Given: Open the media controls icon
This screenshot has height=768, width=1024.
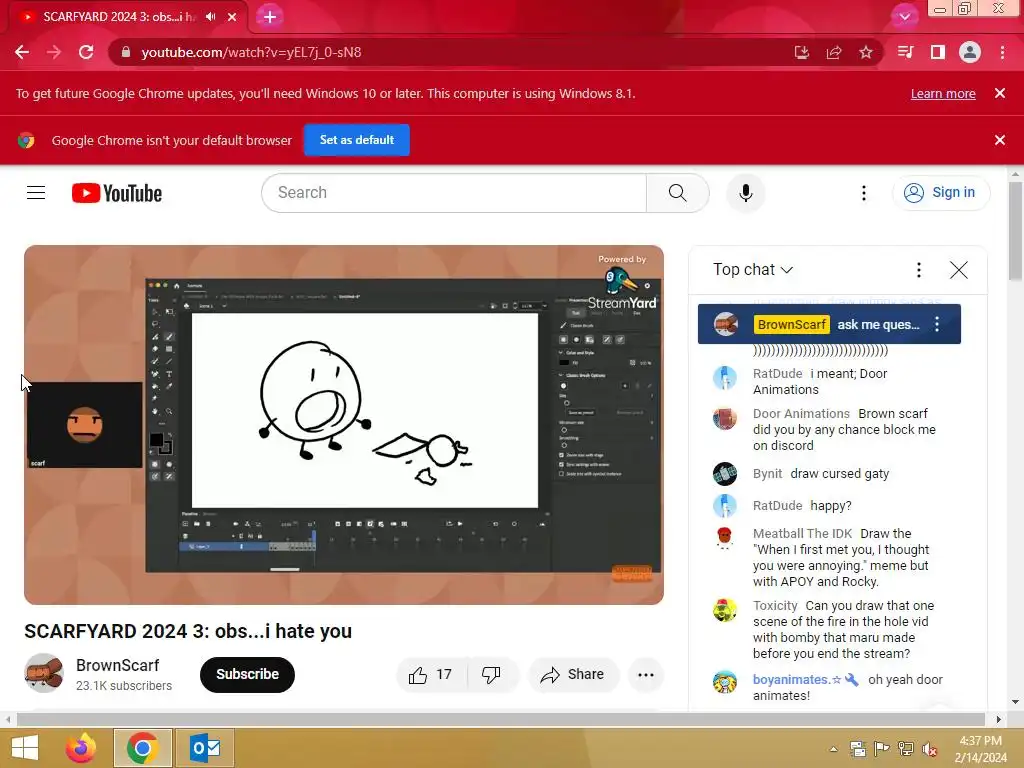Looking at the screenshot, I should [x=905, y=52].
